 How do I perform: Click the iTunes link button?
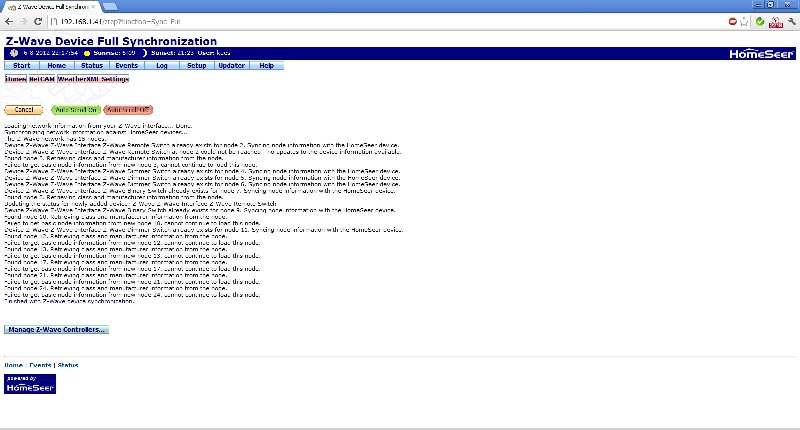coord(16,79)
